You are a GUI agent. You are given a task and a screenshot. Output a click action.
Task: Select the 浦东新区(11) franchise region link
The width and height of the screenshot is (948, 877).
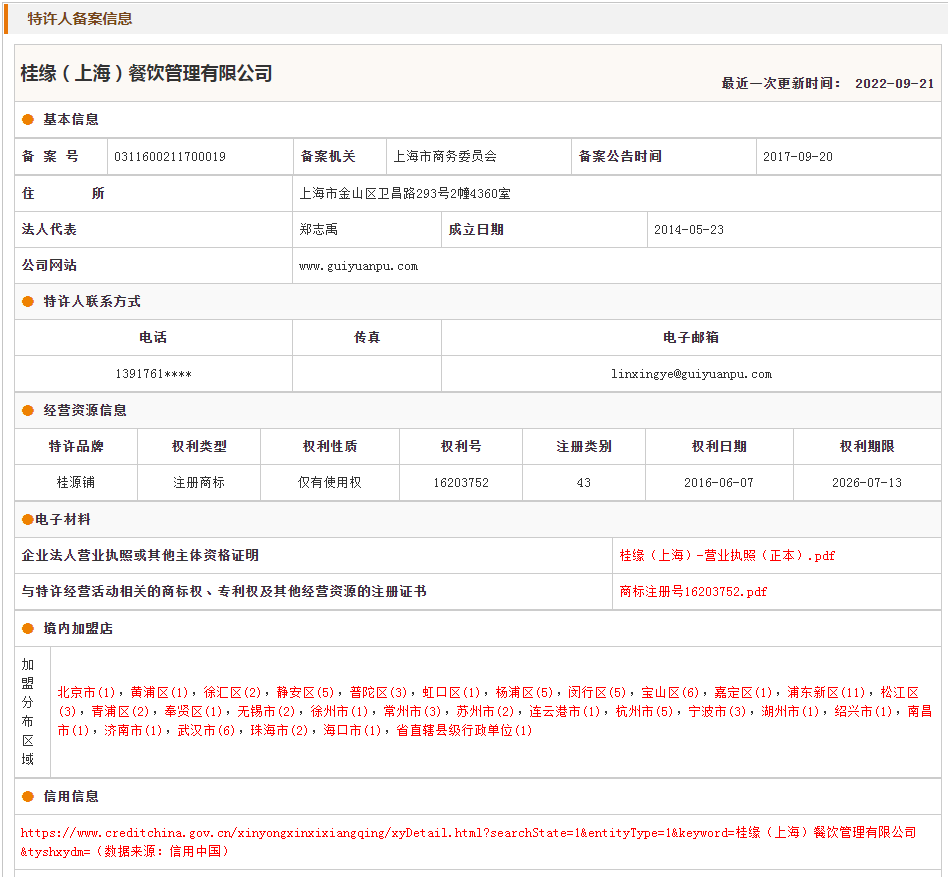tap(826, 692)
